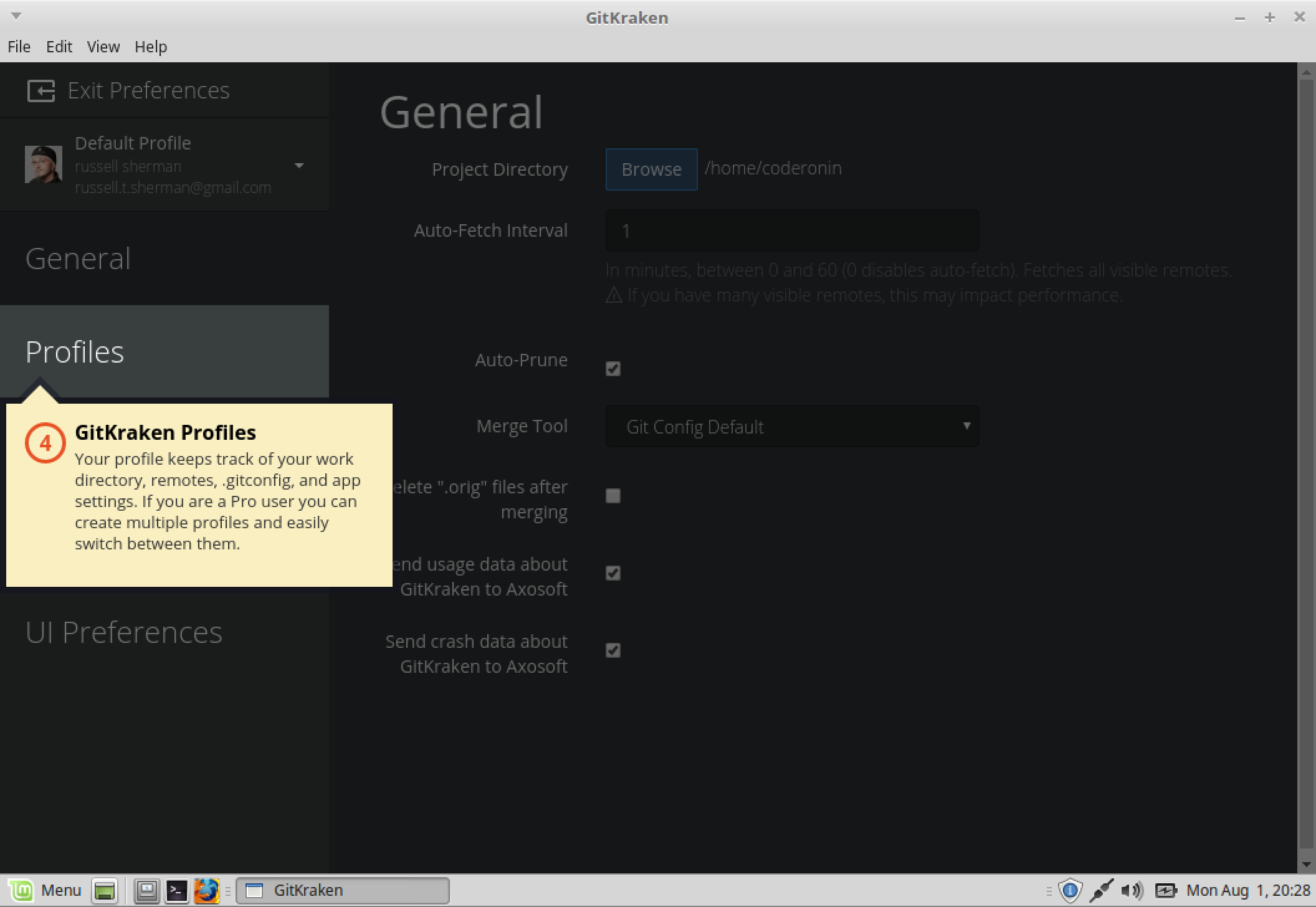Click the show desktop taskbar icon
This screenshot has height=907, width=1316.
[105, 891]
